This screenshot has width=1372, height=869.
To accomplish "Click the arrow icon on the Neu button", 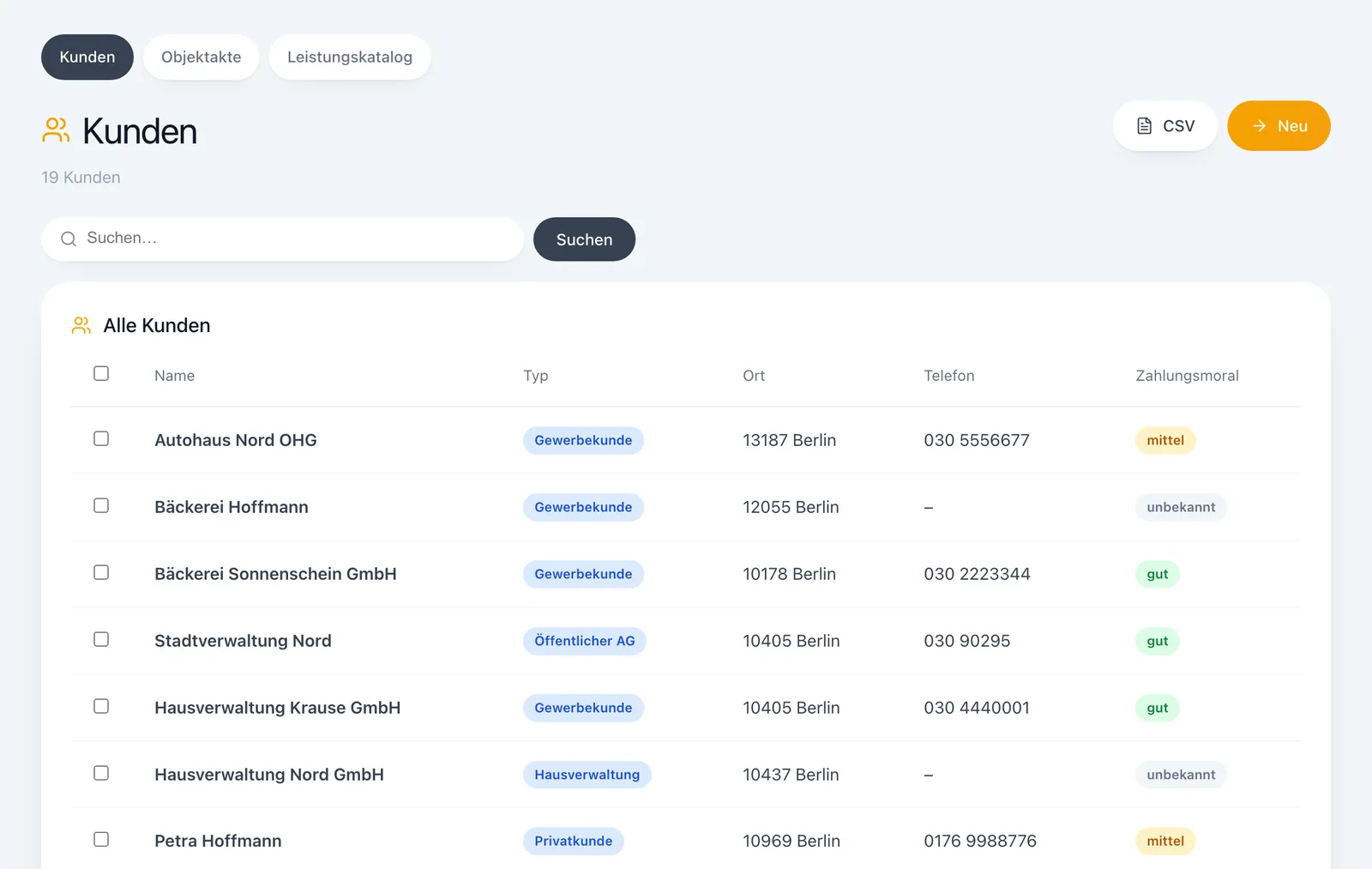I will [1259, 126].
